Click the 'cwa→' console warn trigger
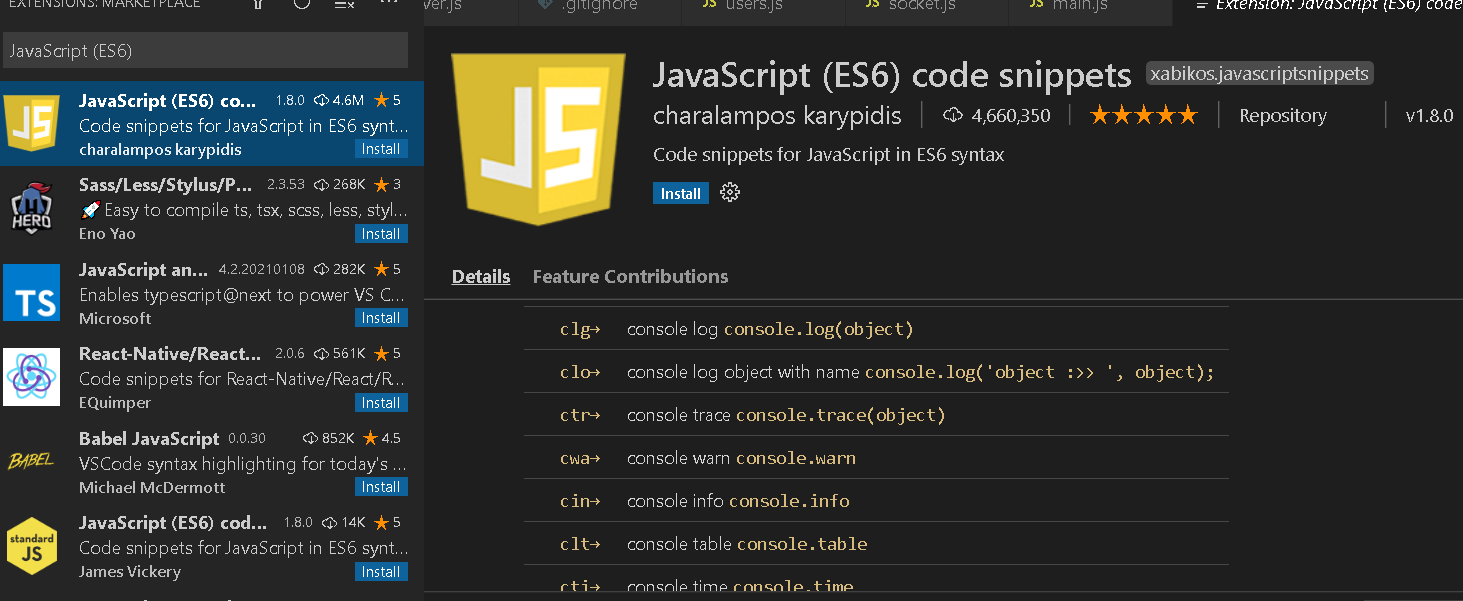The image size is (1463, 601). point(580,458)
